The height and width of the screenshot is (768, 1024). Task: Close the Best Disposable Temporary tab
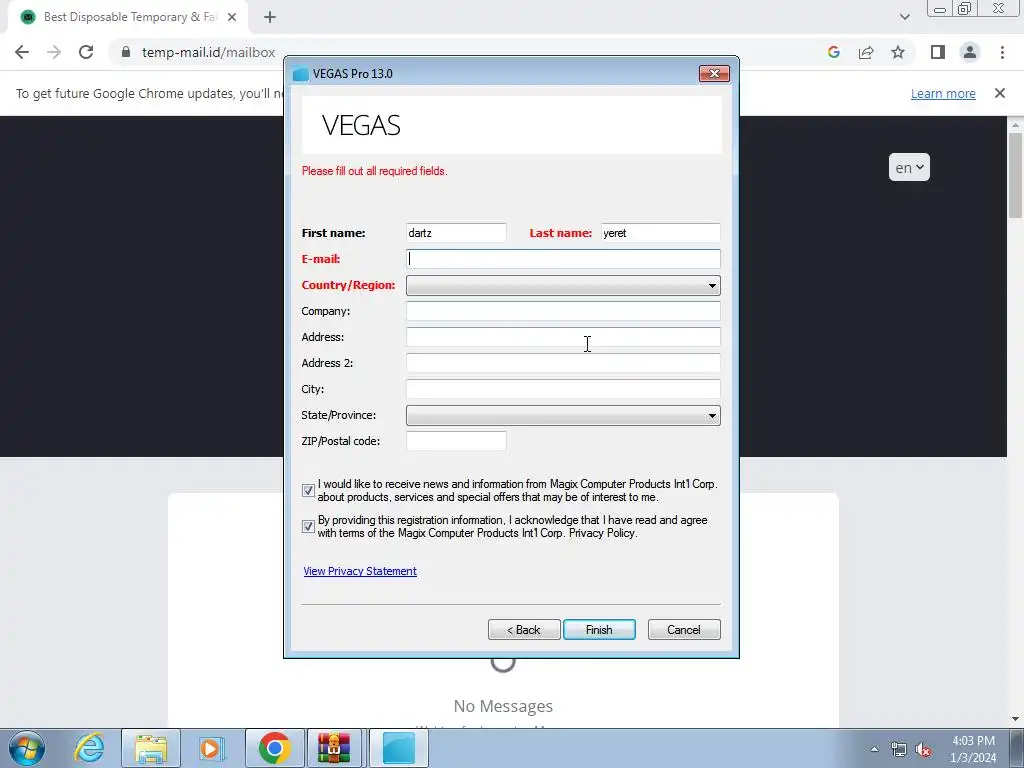pos(232,17)
